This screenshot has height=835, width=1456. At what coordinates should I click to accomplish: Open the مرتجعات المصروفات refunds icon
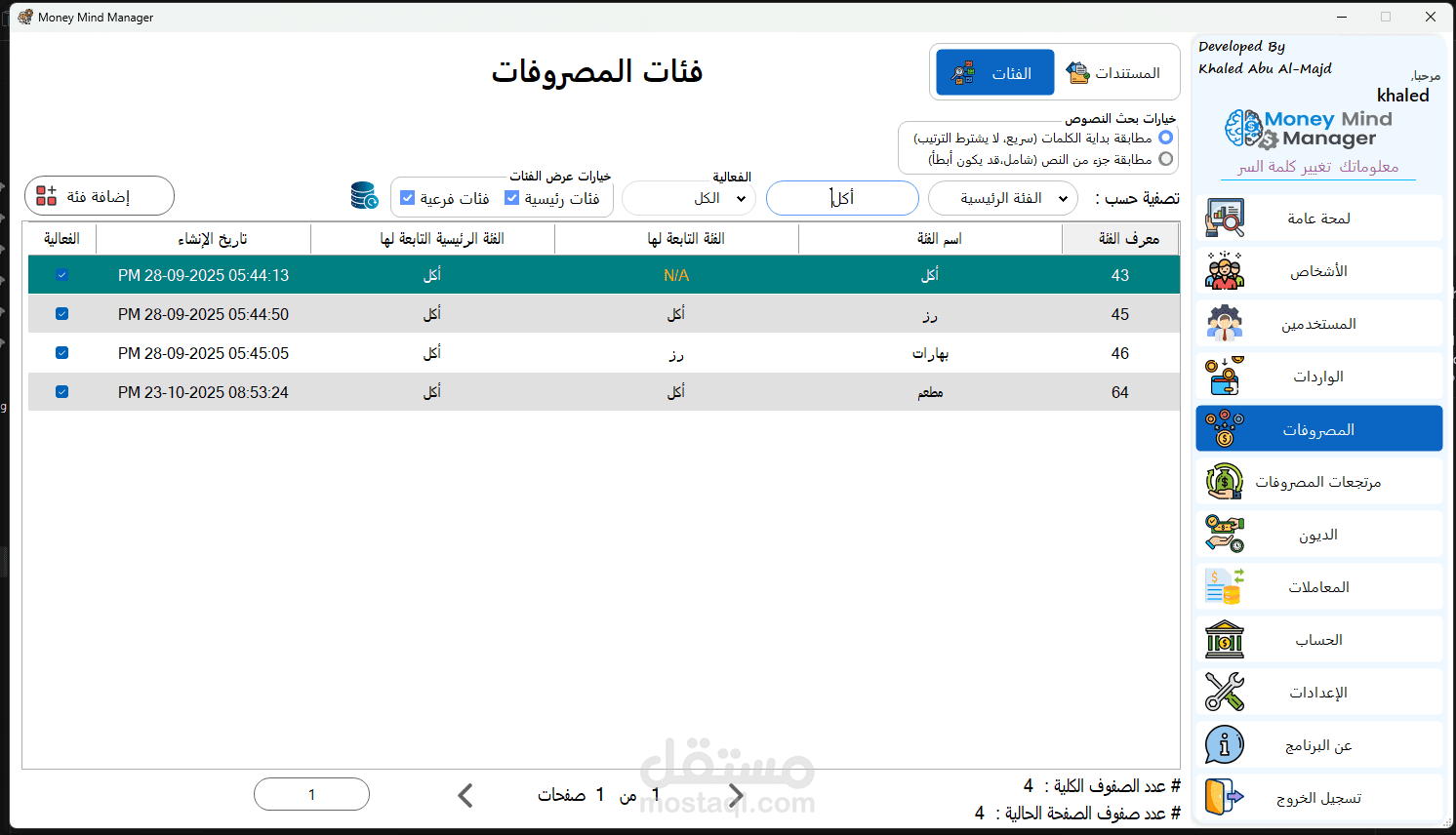tap(1225, 481)
